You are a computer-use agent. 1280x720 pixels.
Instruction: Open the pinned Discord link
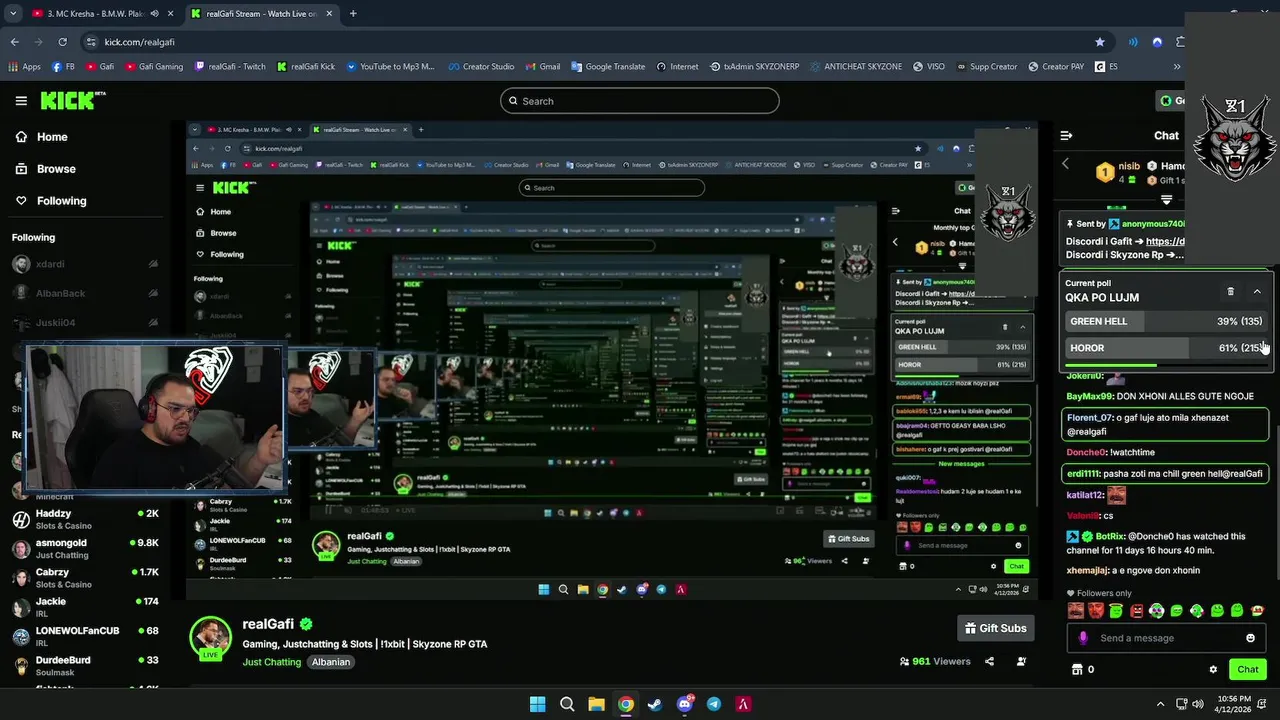(x=1165, y=241)
